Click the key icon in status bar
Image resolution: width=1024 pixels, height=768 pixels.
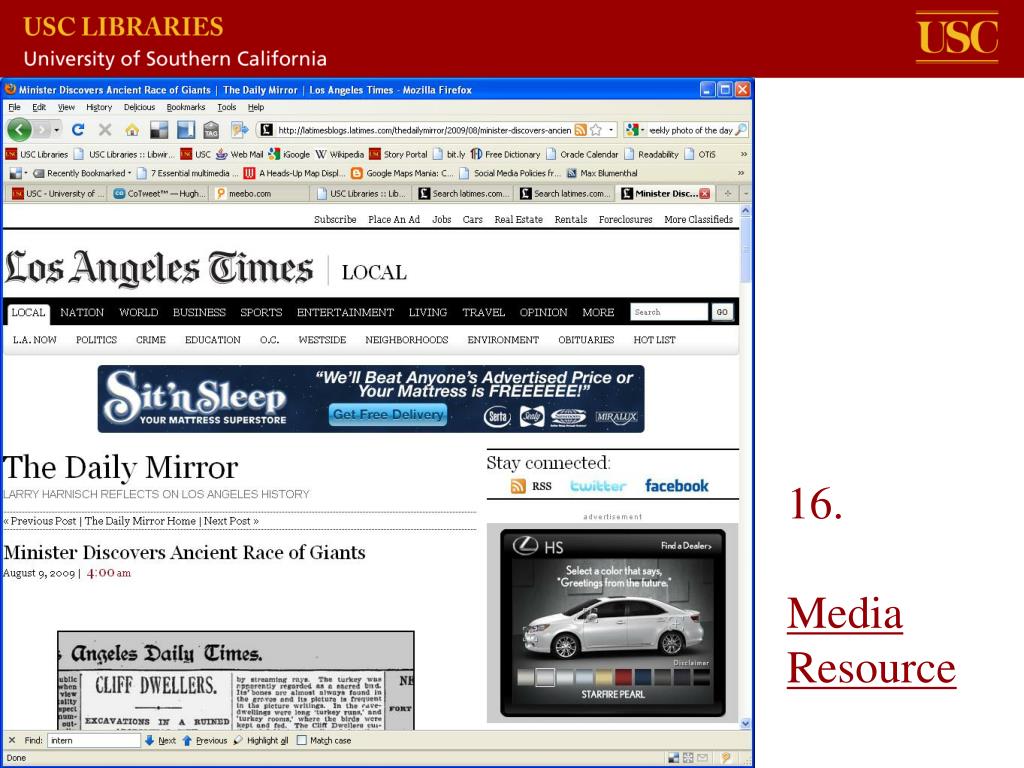tap(725, 758)
